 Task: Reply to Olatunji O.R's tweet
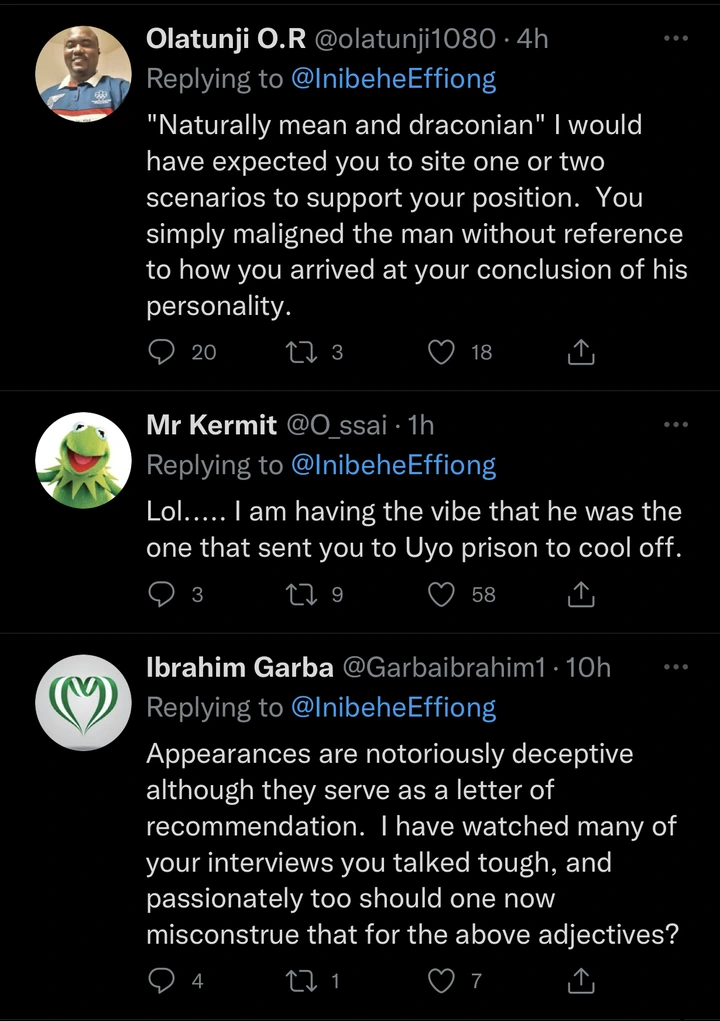(161, 352)
